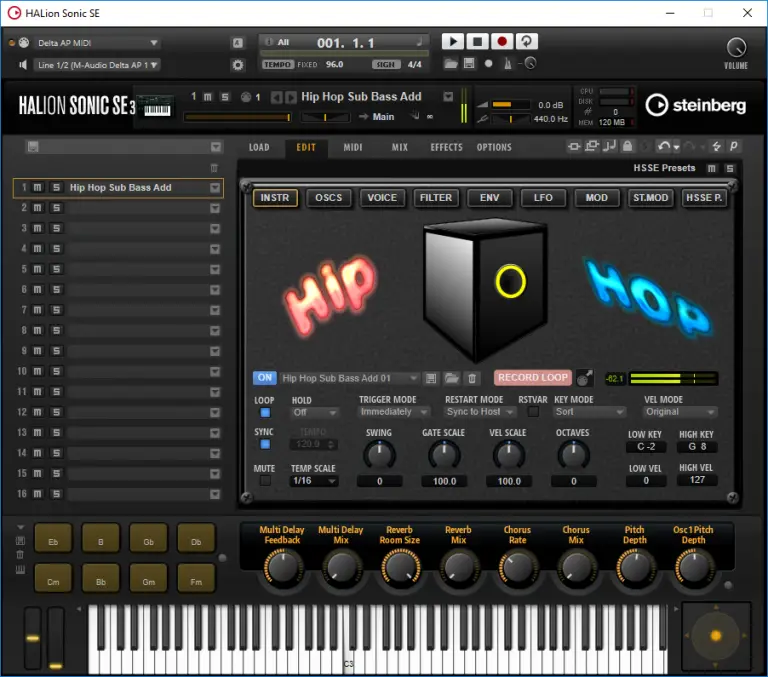Open the Restart Mode Sync to Host dropdown
The image size is (768, 677).
480,412
